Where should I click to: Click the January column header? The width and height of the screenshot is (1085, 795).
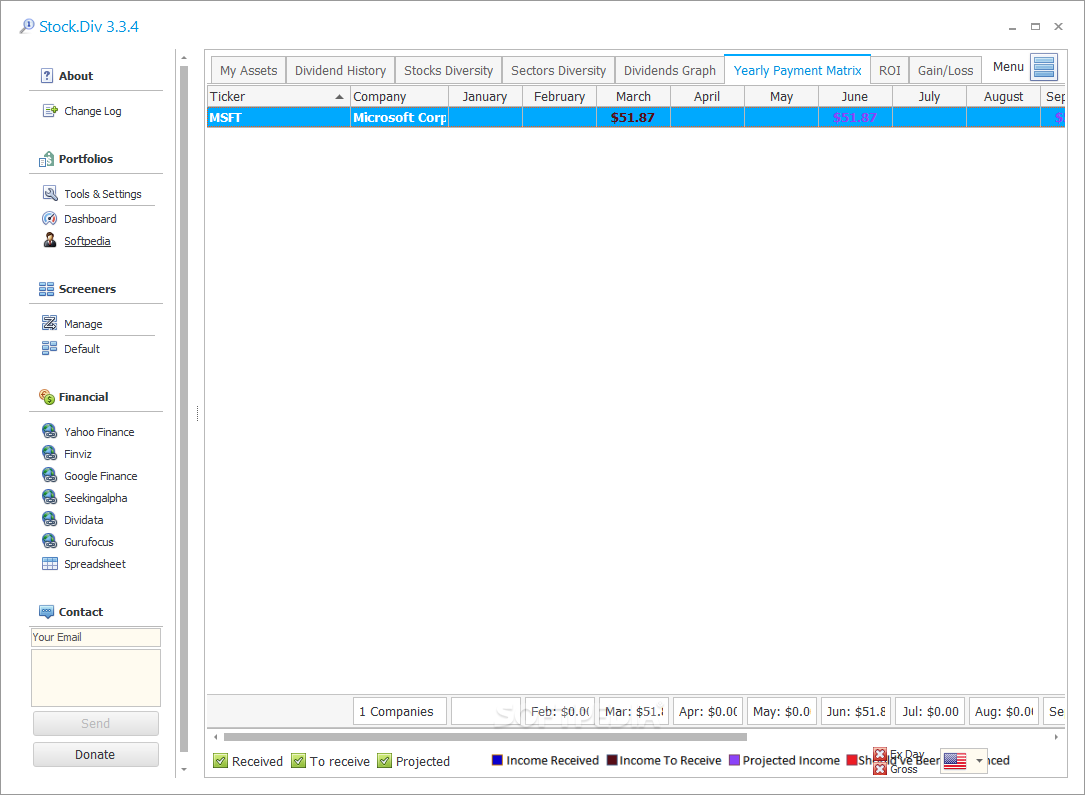[485, 97]
